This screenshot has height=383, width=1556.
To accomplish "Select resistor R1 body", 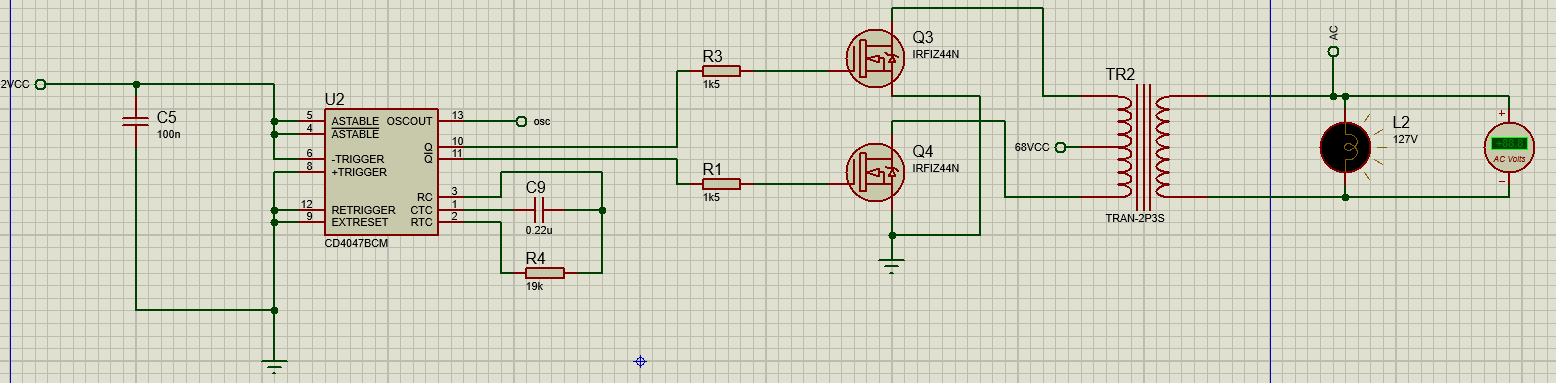I will coord(720,183).
